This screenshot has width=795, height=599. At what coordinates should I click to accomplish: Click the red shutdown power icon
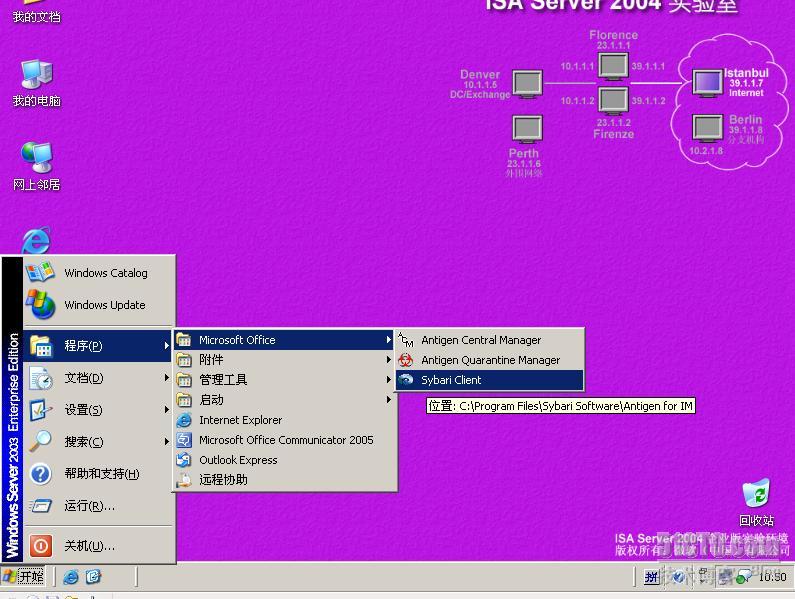tap(41, 546)
